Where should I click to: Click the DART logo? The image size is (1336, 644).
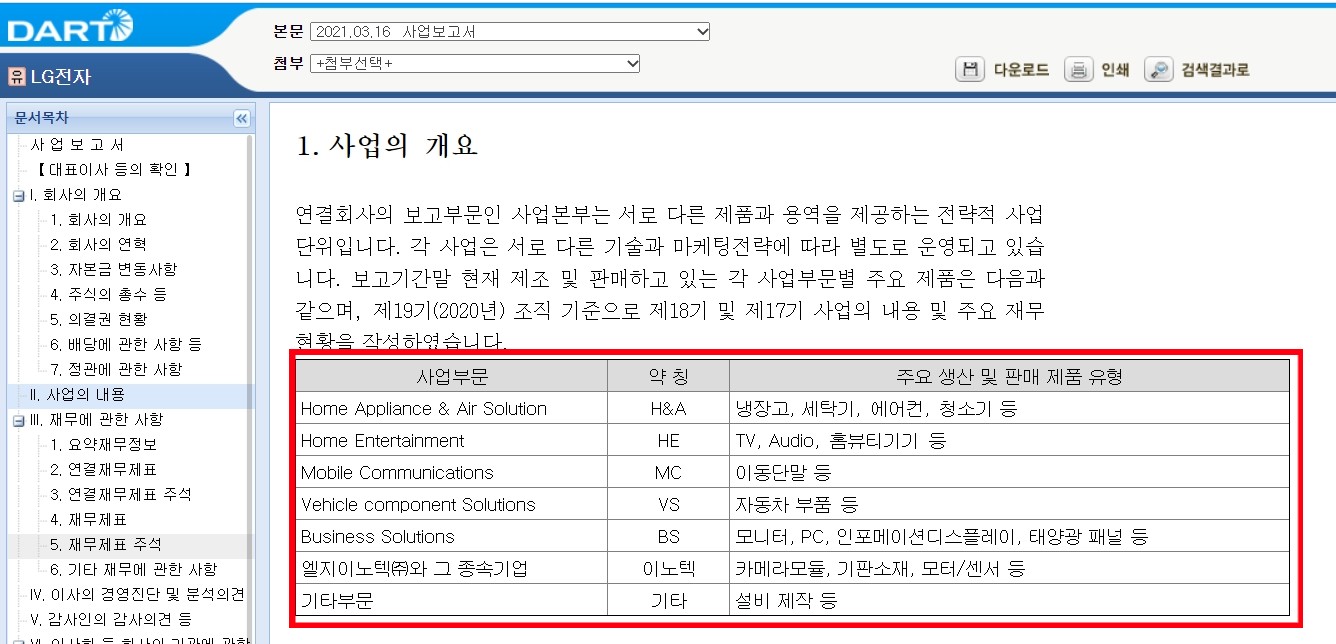point(70,27)
